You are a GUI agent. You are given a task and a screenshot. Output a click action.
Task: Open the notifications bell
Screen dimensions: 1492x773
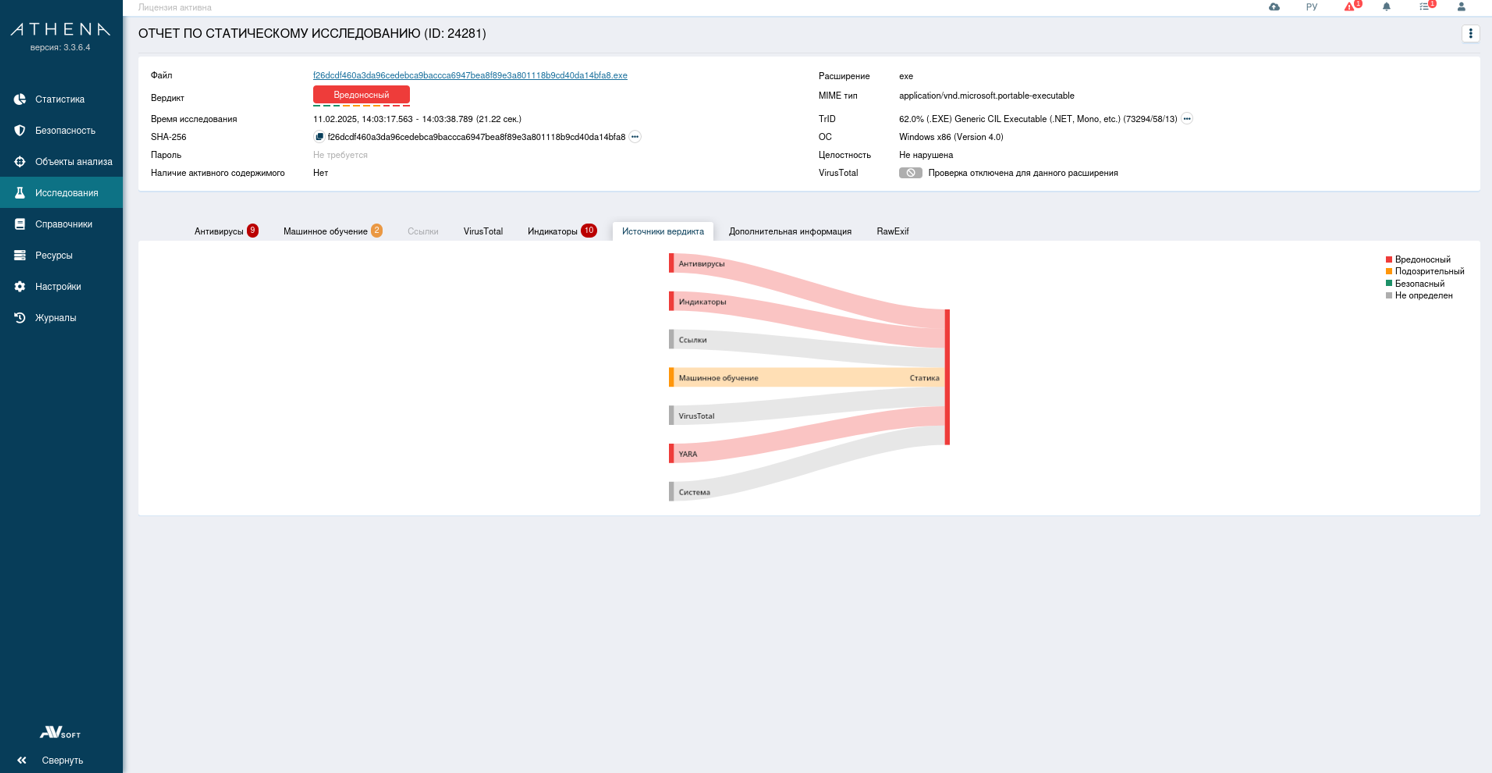1386,7
